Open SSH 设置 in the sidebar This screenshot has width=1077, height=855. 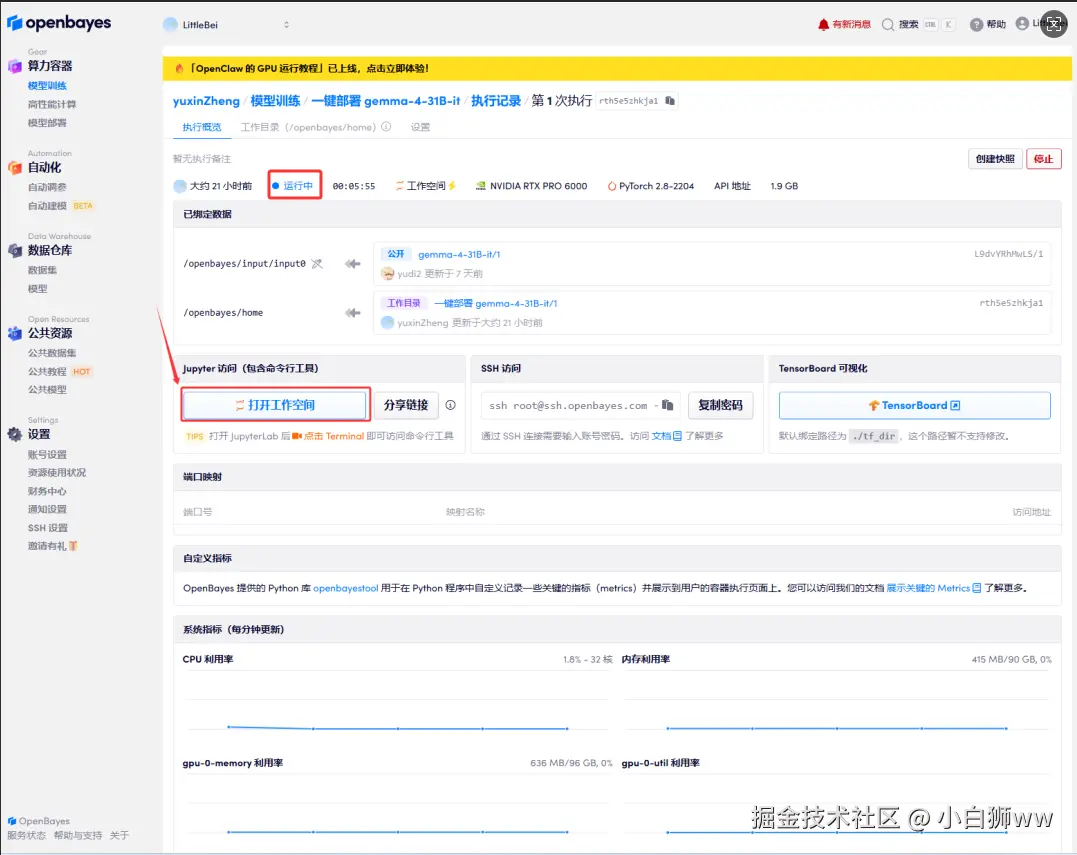coord(48,527)
